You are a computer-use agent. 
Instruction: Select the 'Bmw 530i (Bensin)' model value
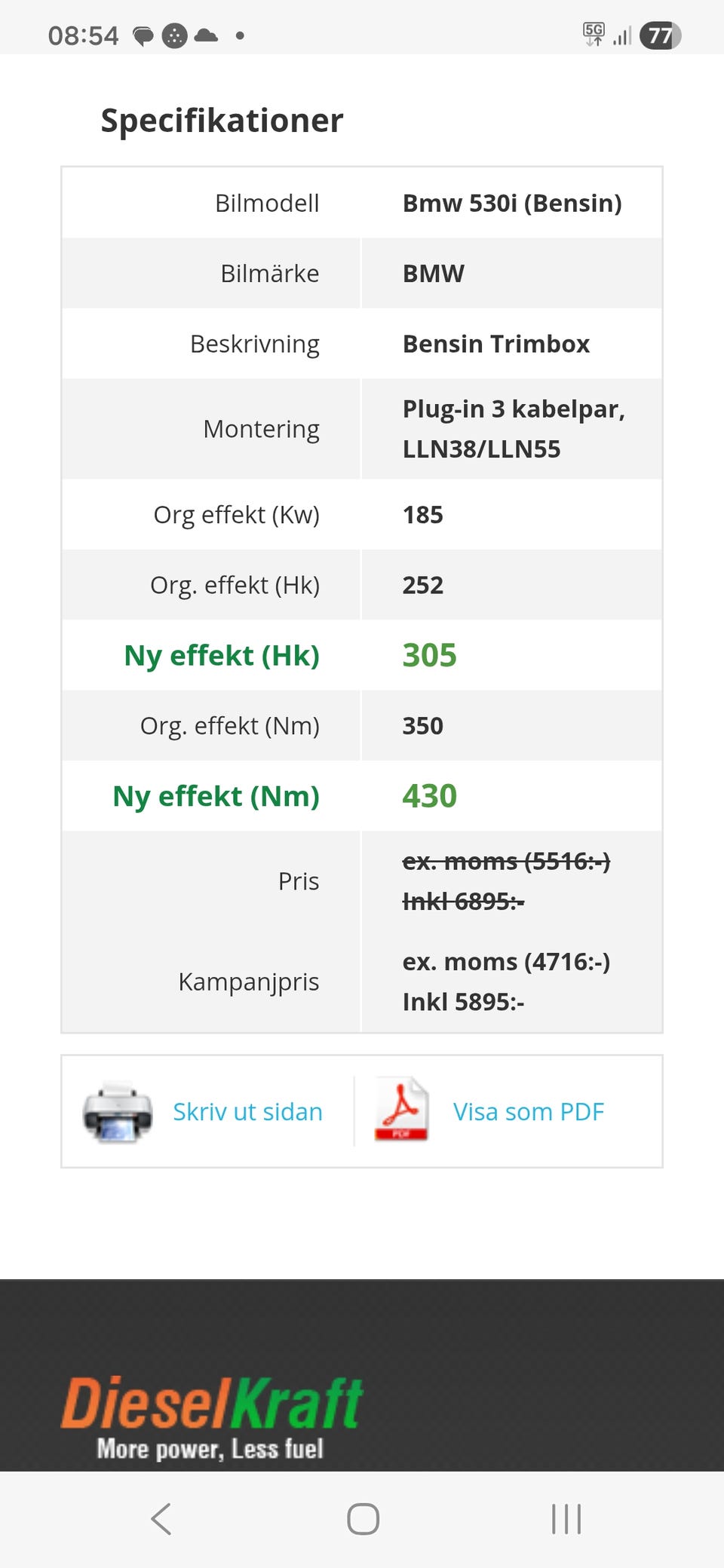[x=511, y=203]
